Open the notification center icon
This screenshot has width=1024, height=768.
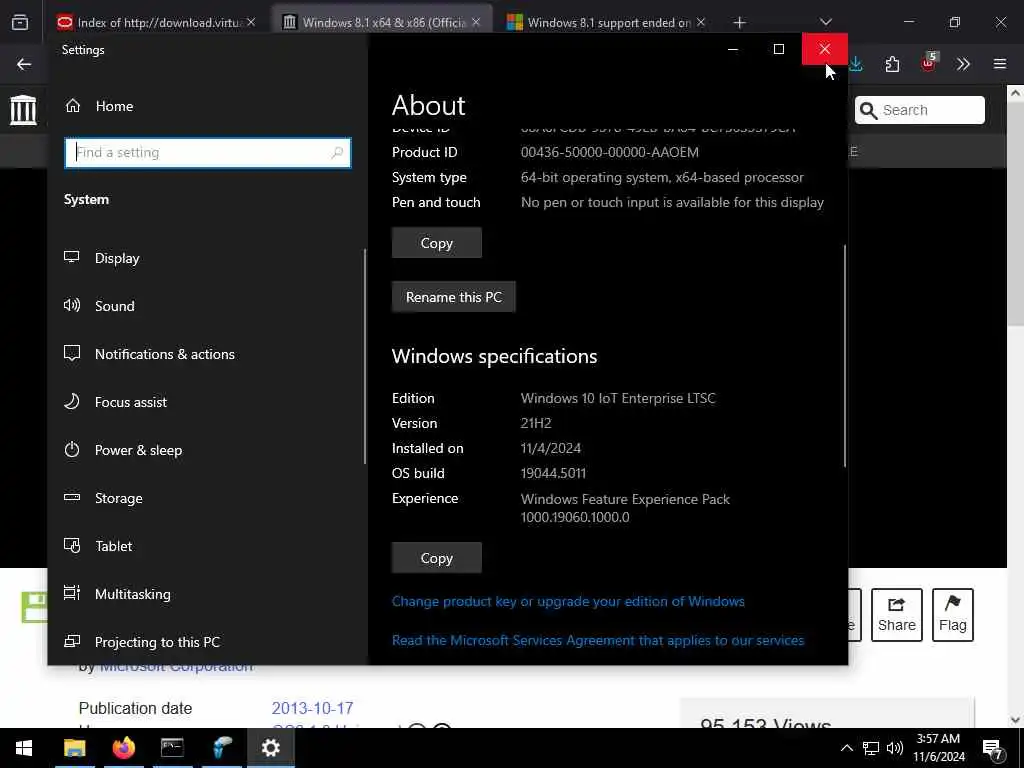click(993, 749)
